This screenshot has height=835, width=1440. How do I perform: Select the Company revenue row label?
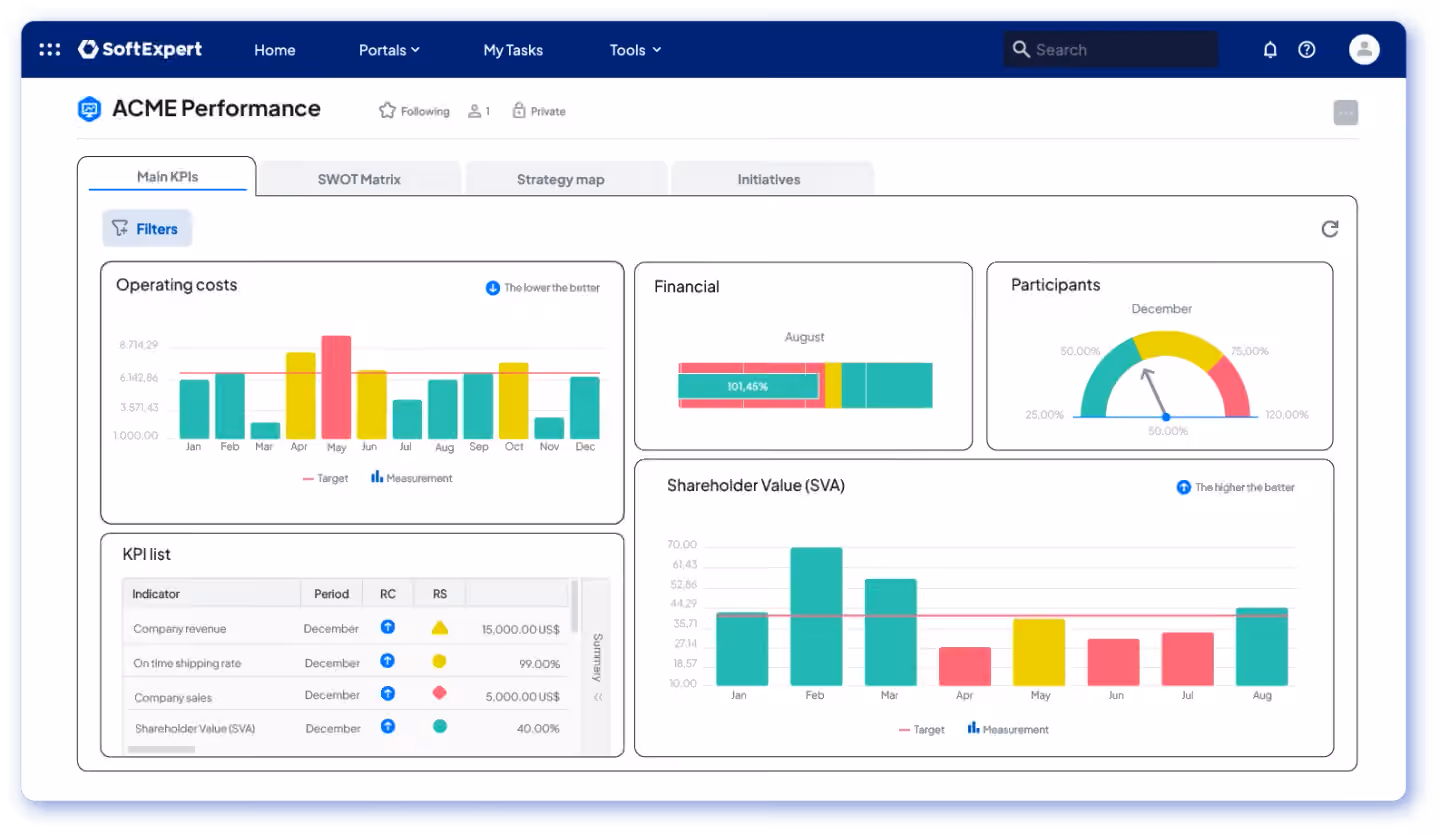click(180, 629)
